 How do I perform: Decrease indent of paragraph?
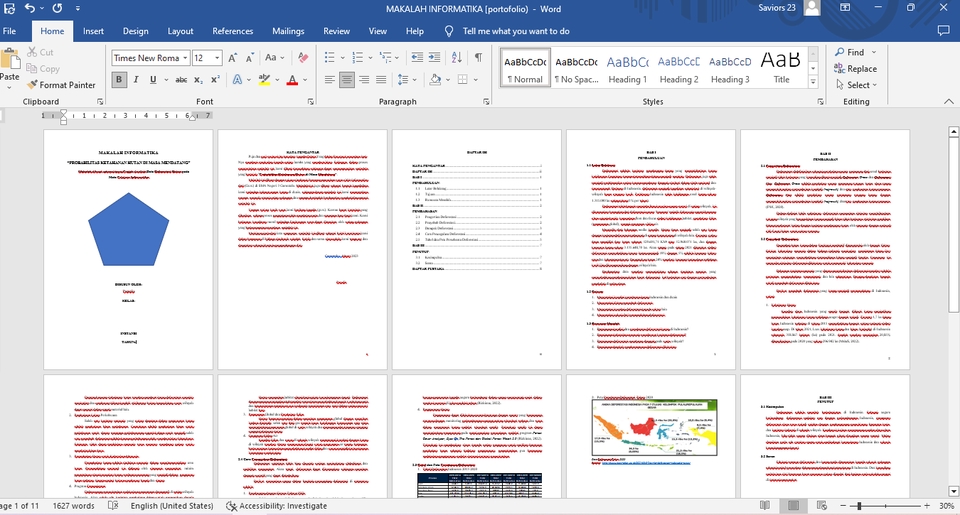[417, 58]
